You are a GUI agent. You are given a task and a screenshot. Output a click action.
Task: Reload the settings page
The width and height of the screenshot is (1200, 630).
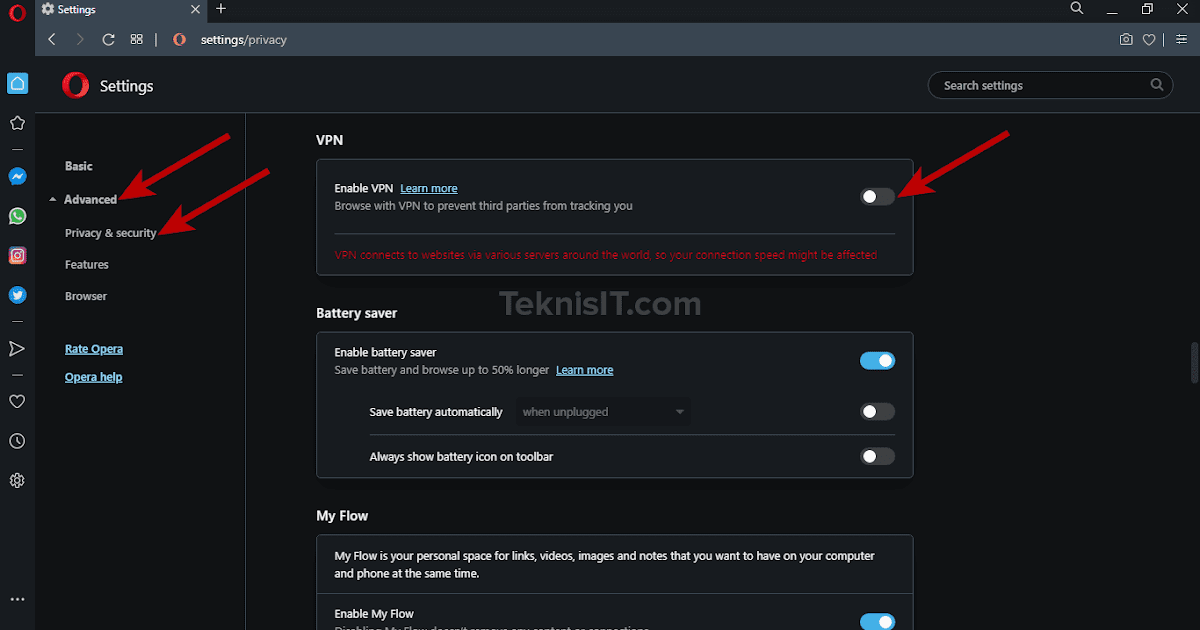[109, 40]
